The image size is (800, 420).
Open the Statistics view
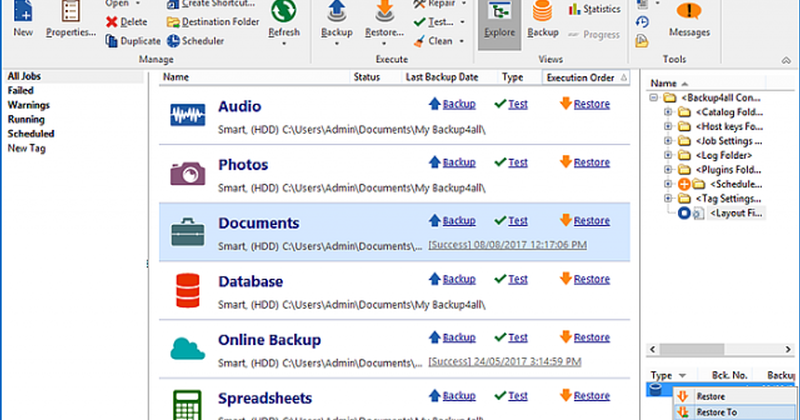[594, 9]
